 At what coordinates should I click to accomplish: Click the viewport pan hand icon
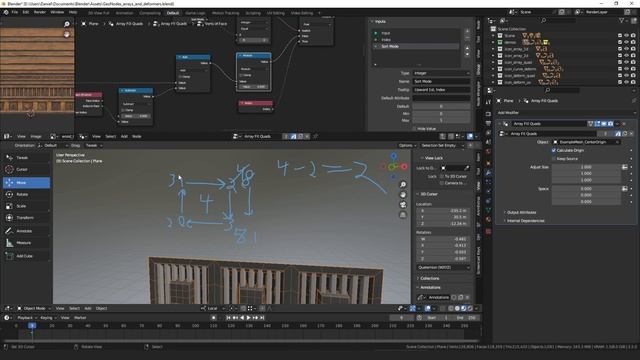[x=403, y=195]
